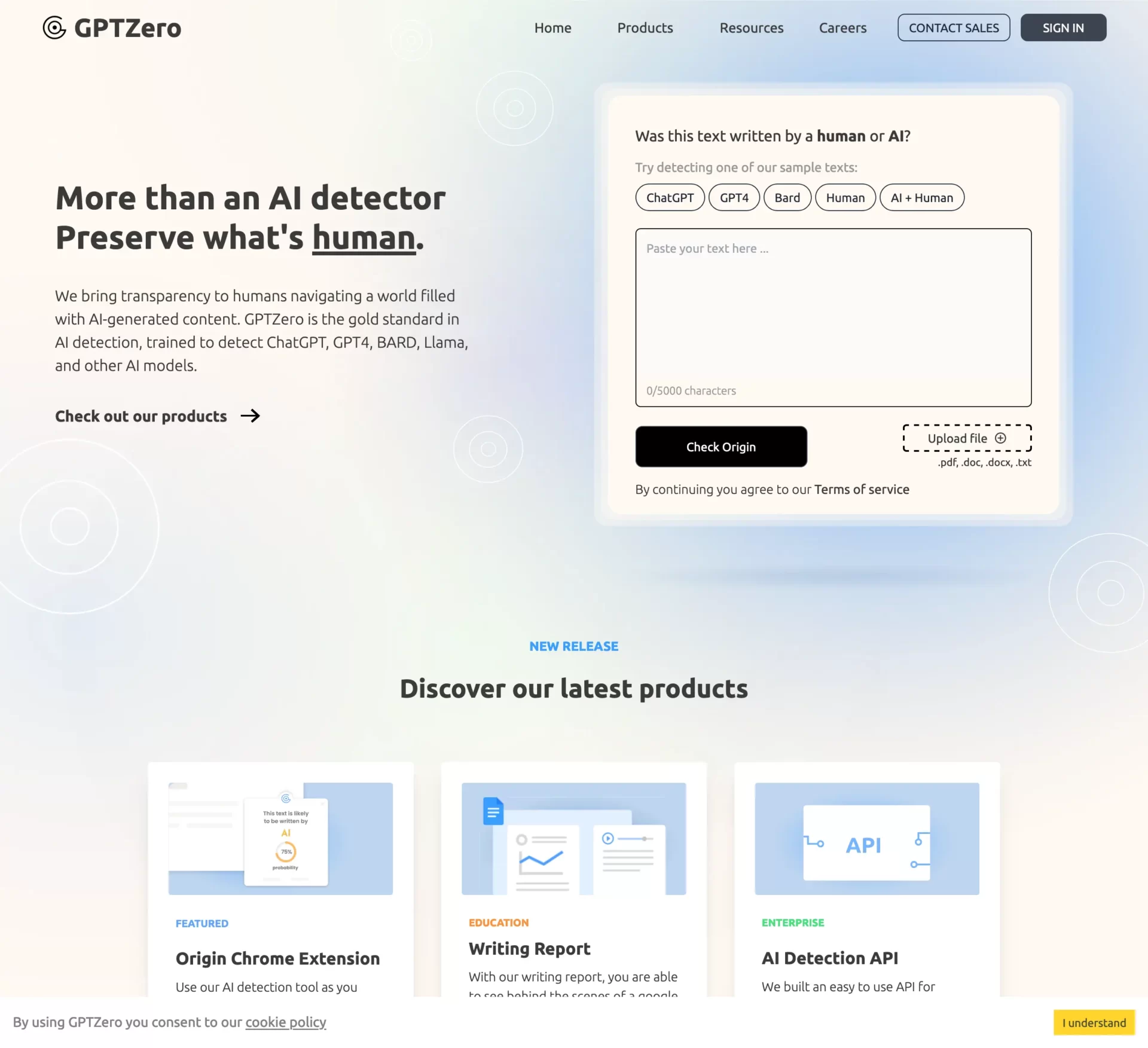Screen dimensions: 1148x1048
Task: Select the ChatGPT sample text chip
Action: click(670, 197)
